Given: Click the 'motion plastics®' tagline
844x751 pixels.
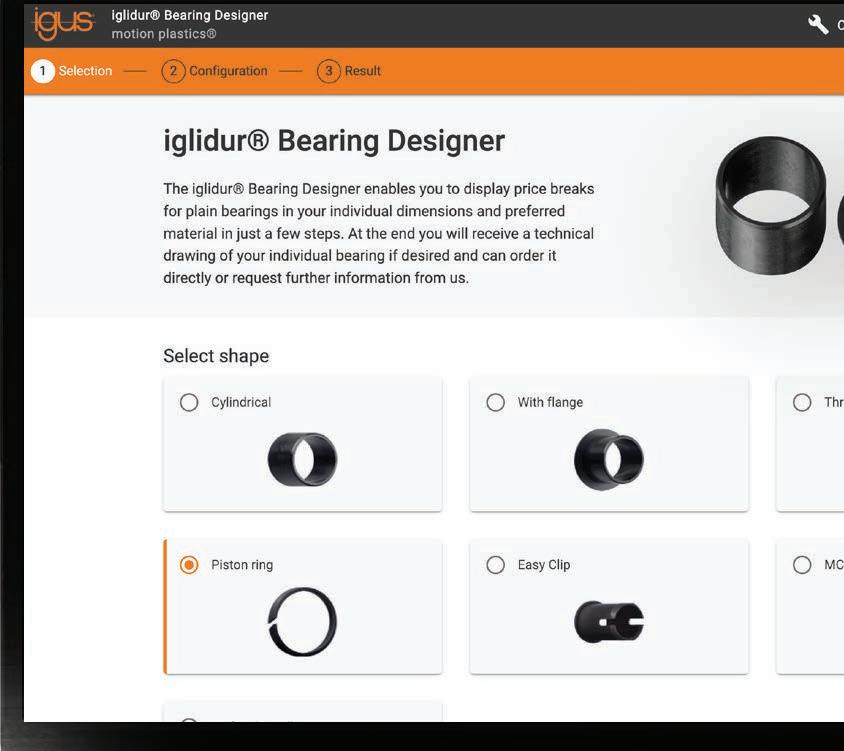Looking at the screenshot, I should click(x=164, y=34).
